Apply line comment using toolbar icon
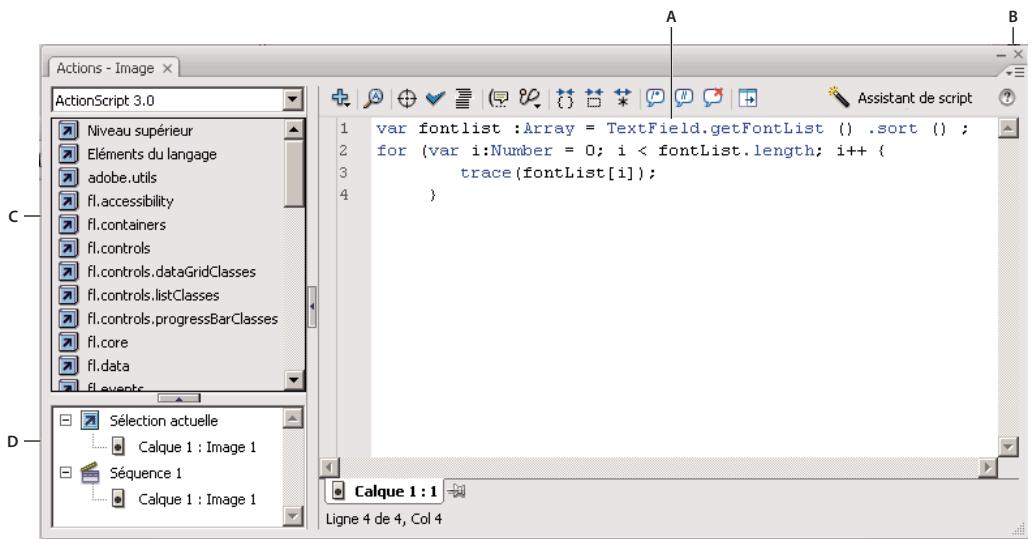Viewport: 1034px width, 539px height. (683, 98)
